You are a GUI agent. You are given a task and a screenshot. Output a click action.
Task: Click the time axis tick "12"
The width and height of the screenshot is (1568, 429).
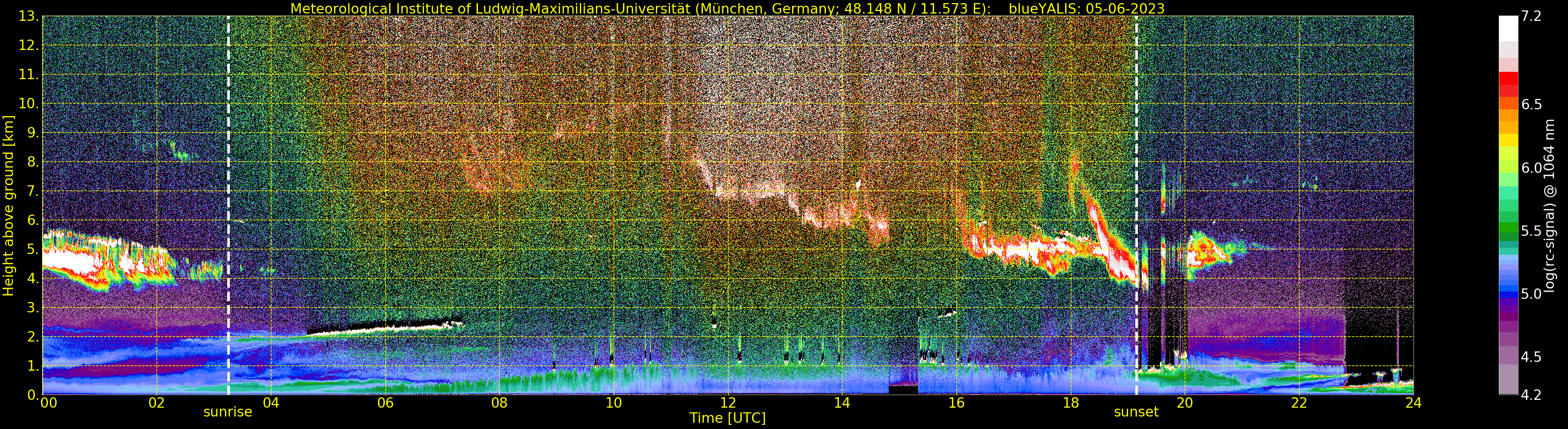[x=728, y=403]
